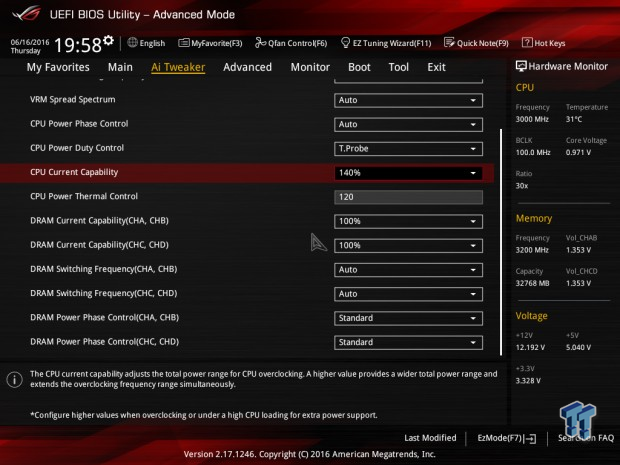Open the My Favorites tab
The image size is (620, 465).
58,67
